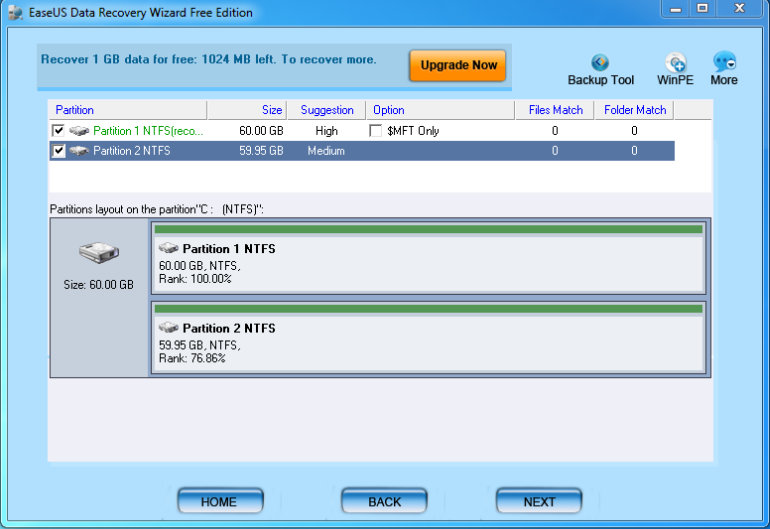Select the Partition 1 NTFS layout block title

(229, 249)
